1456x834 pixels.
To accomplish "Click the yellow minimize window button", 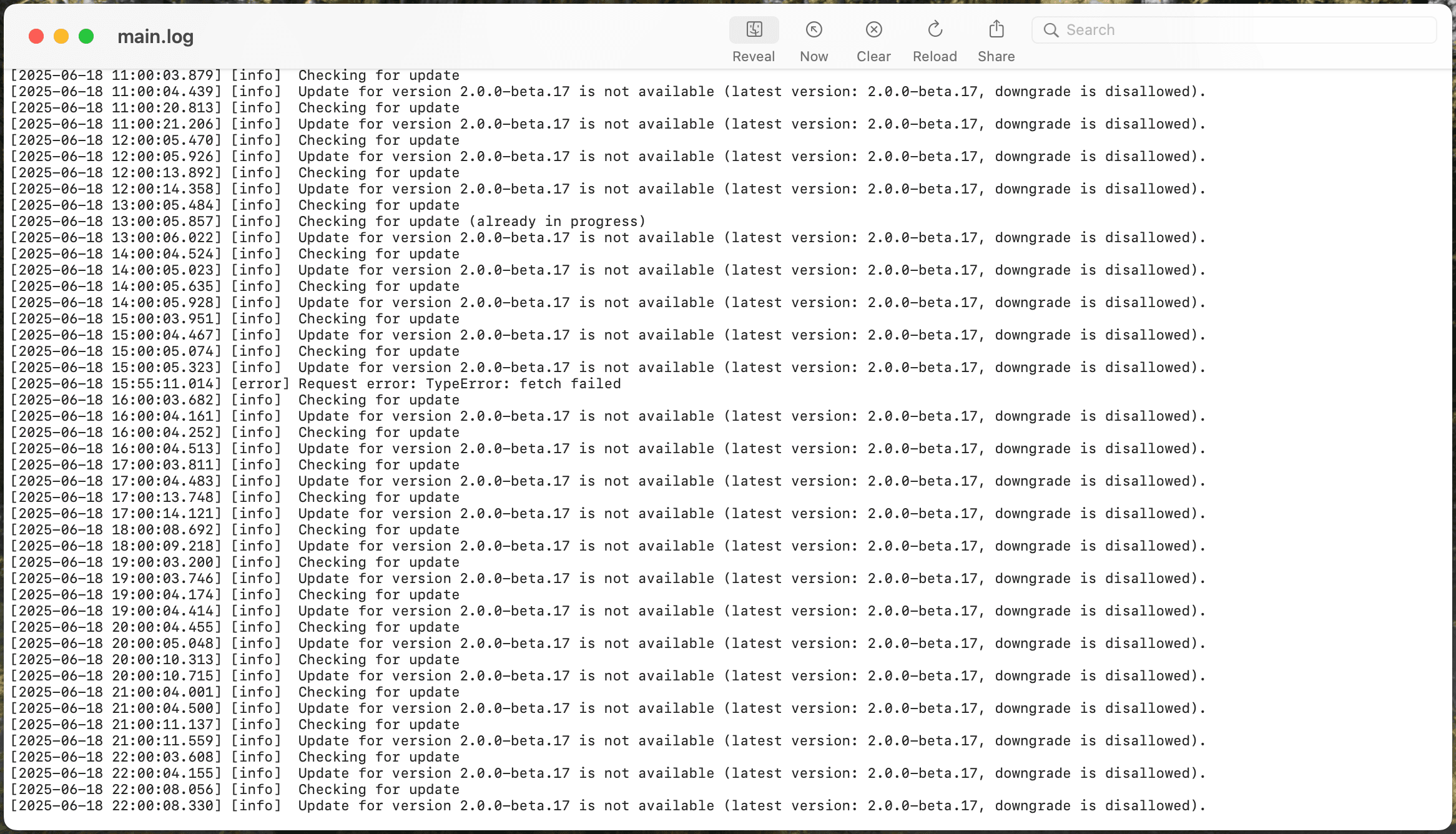I will (61, 36).
